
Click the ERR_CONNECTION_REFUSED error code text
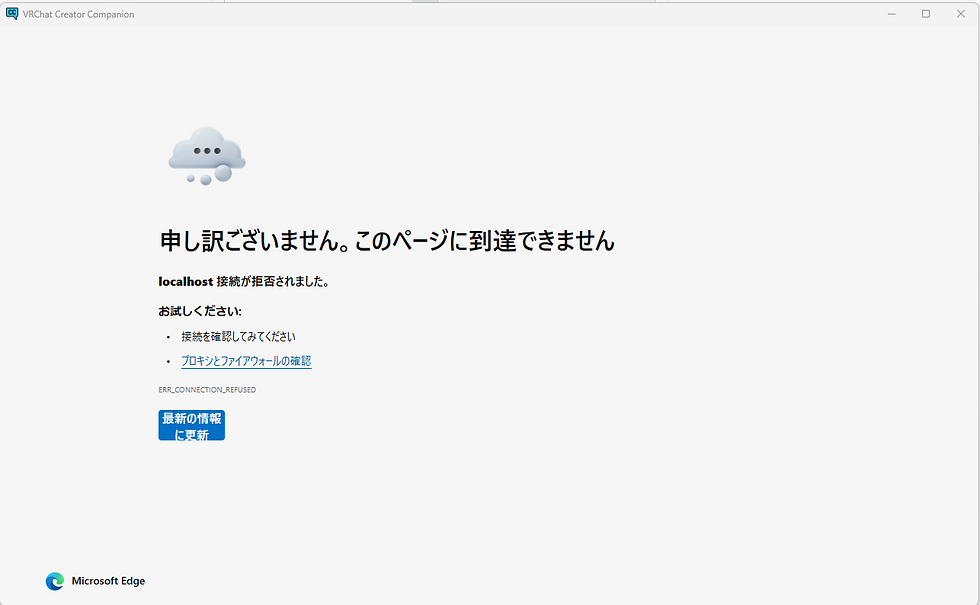(x=206, y=389)
